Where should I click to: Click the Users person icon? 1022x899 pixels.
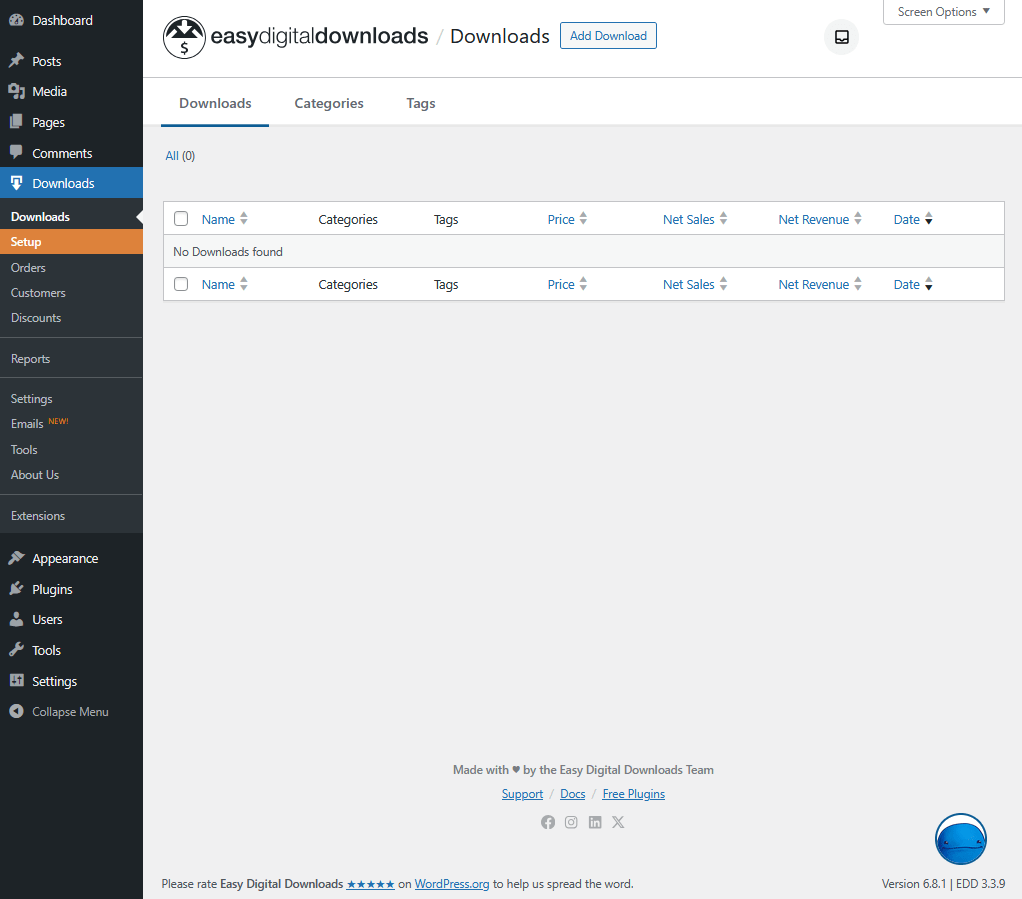coord(16,619)
